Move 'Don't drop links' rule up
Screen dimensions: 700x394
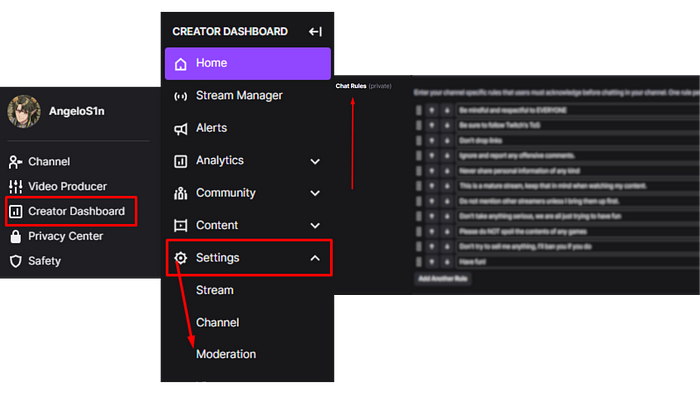(432, 141)
